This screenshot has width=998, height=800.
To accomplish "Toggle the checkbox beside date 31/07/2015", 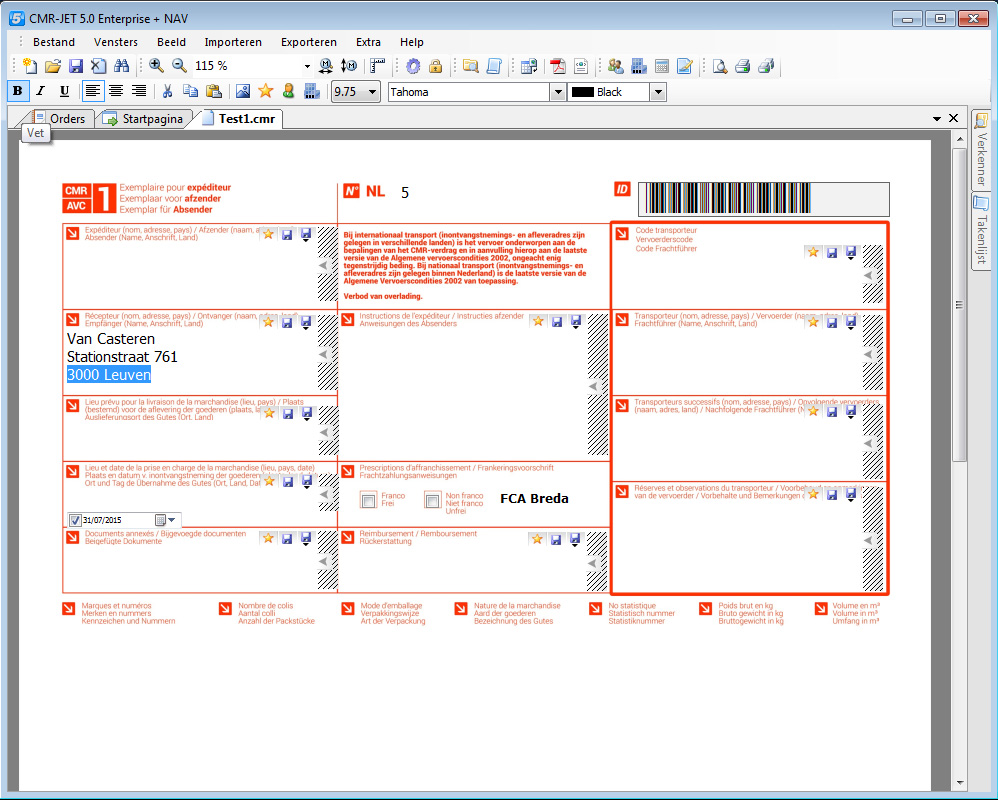I will pyautogui.click(x=75, y=520).
